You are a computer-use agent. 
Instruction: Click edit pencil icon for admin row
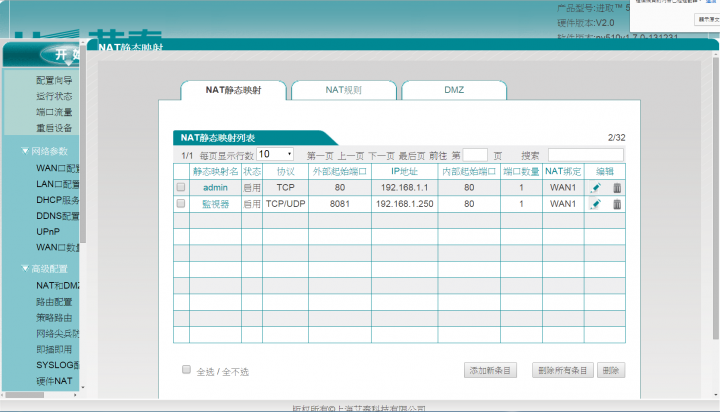click(595, 188)
